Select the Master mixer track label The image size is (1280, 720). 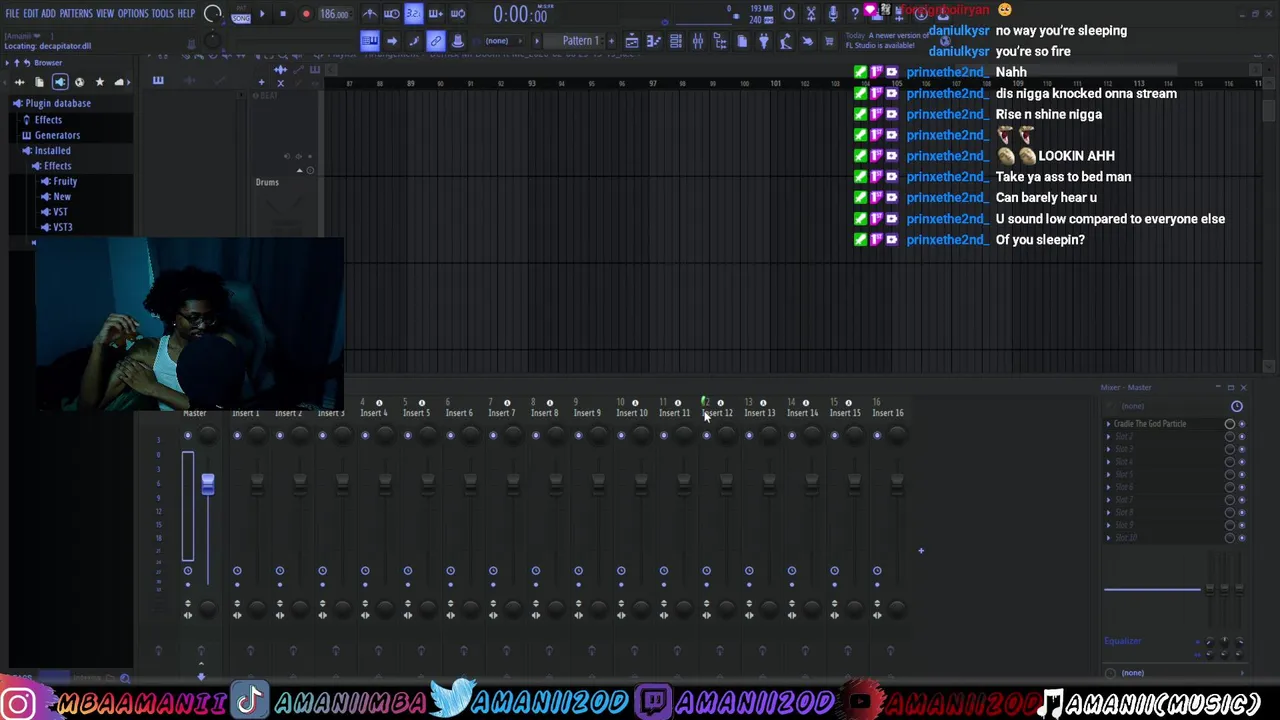[x=195, y=413]
